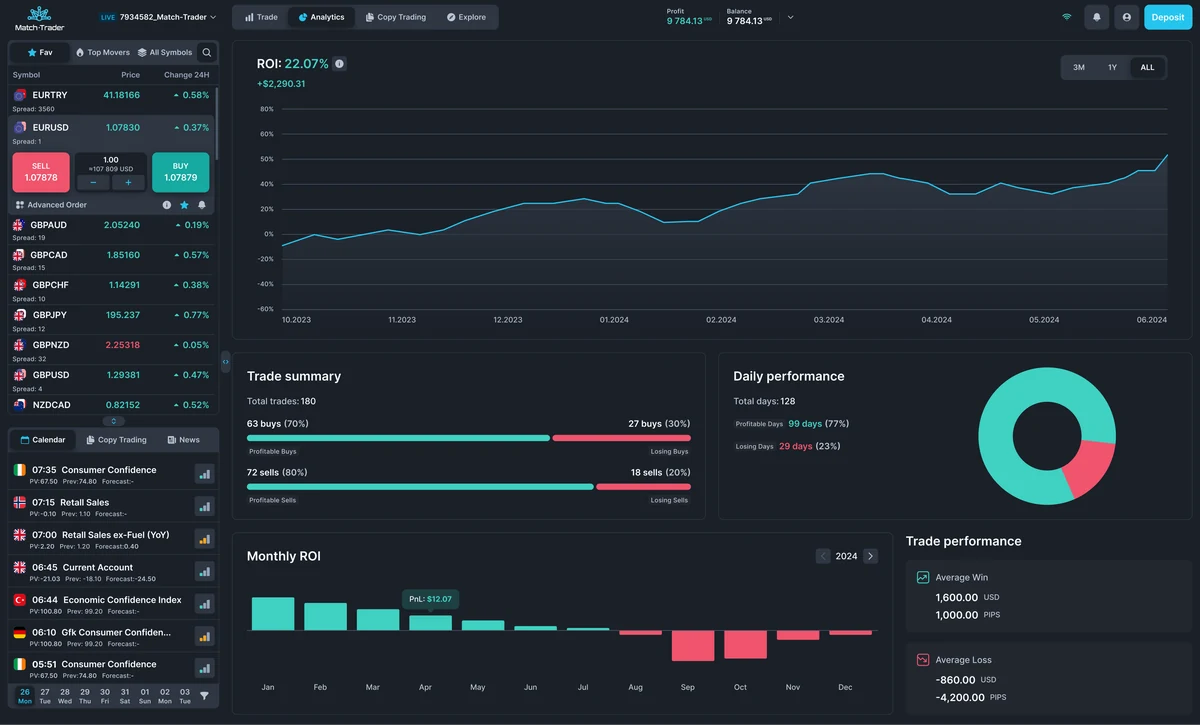Click the profitable buys green progress bar
This screenshot has height=725, width=1200.
(398, 438)
